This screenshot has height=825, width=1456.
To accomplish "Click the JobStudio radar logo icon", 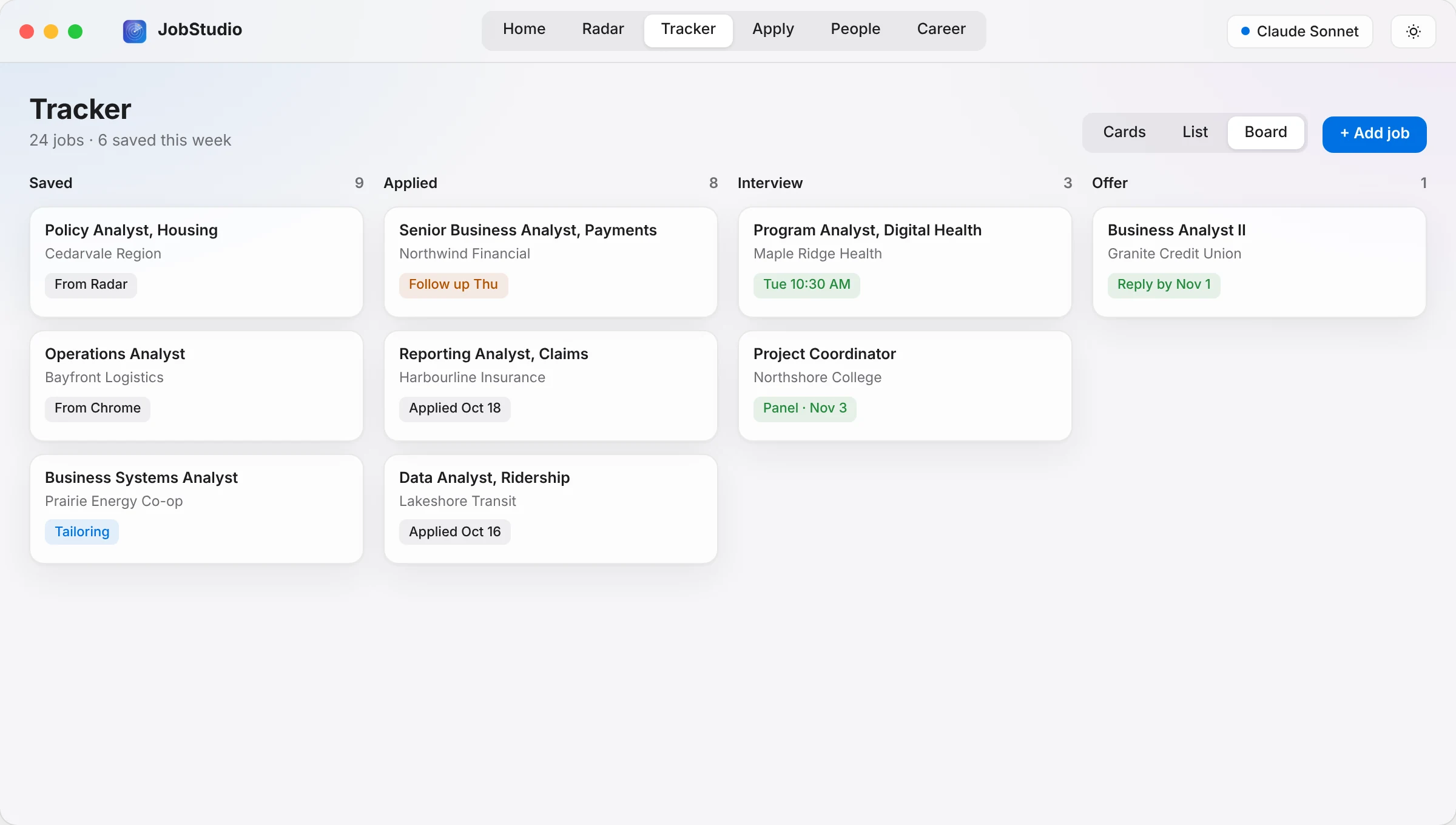I will click(x=134, y=31).
